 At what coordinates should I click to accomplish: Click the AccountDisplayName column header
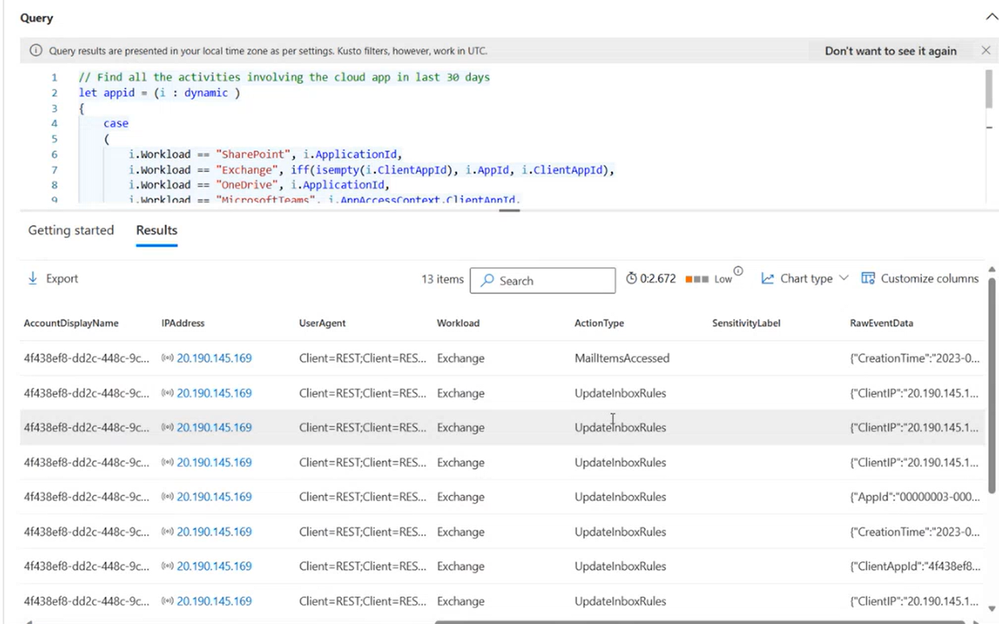pyautogui.click(x=71, y=324)
